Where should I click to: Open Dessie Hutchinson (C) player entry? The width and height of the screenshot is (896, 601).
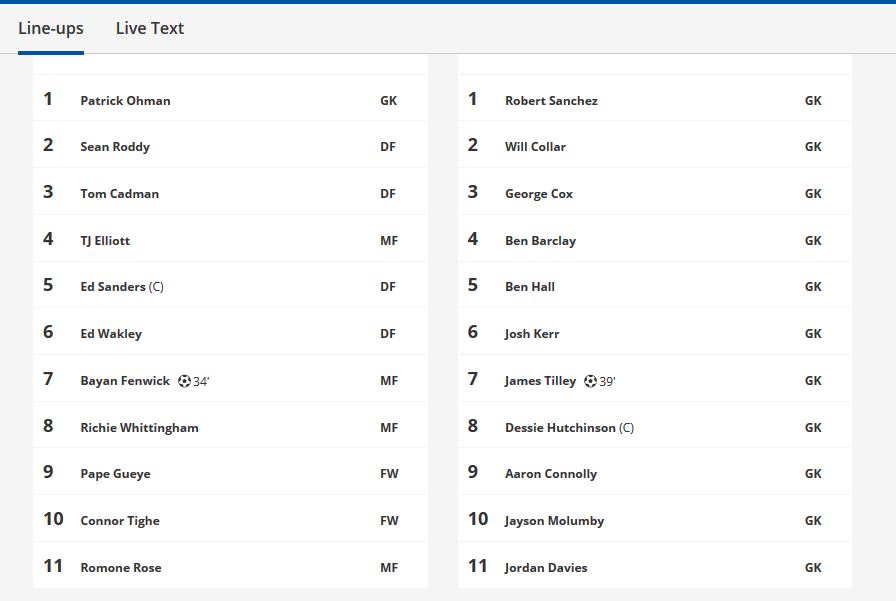point(569,427)
